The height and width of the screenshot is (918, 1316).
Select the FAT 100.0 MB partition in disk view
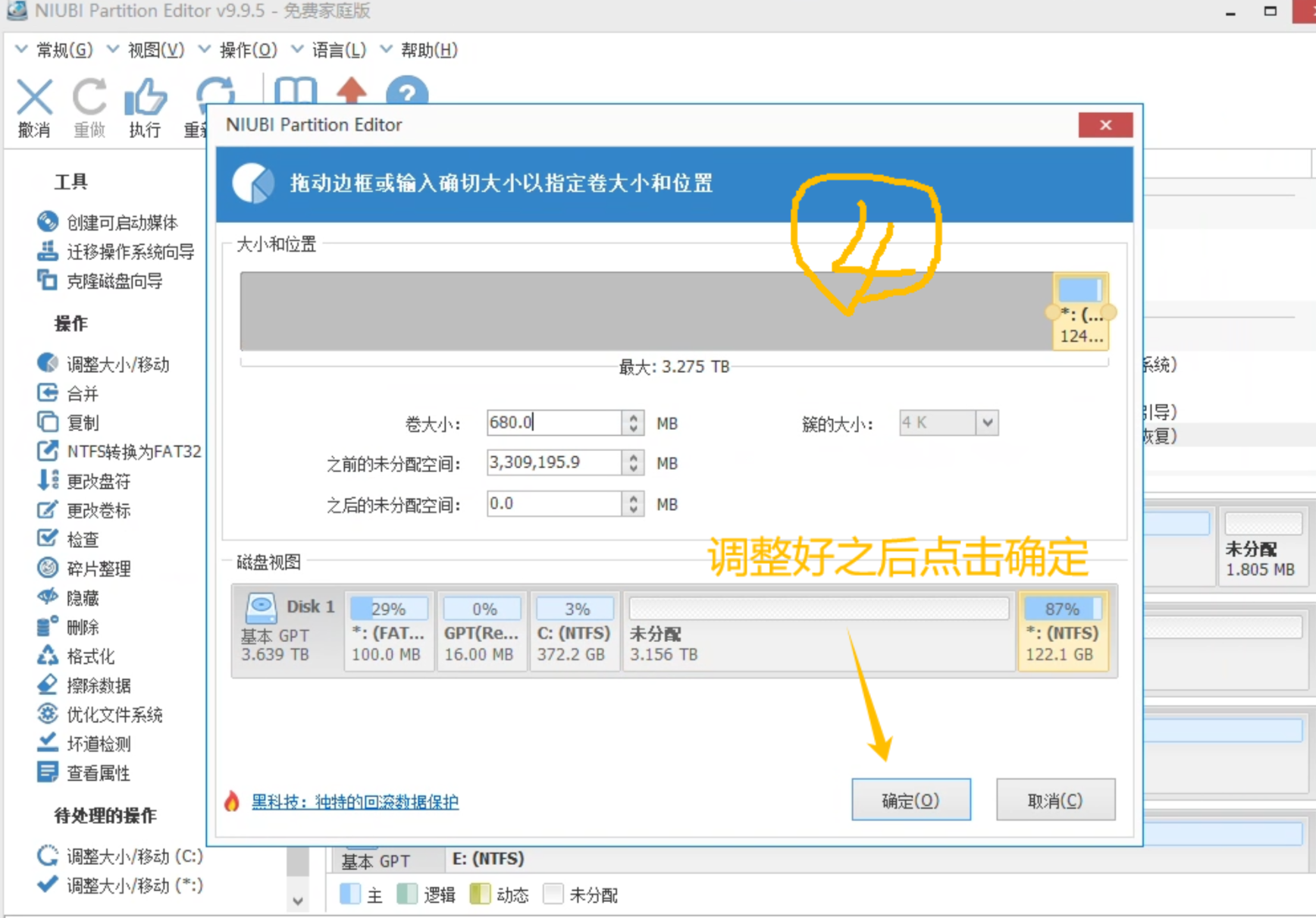(389, 631)
